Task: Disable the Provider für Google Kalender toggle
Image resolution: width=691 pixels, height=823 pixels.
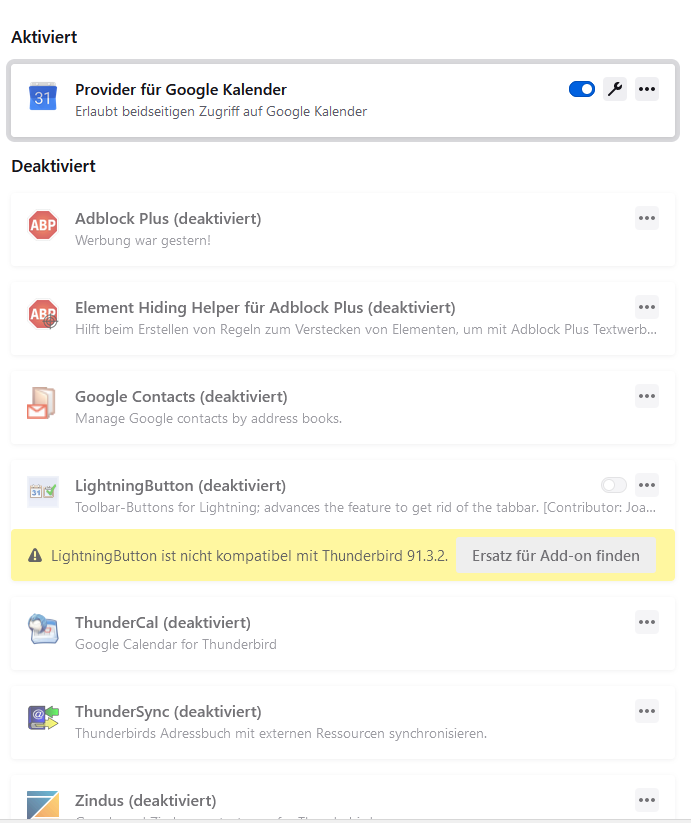Action: 582,90
